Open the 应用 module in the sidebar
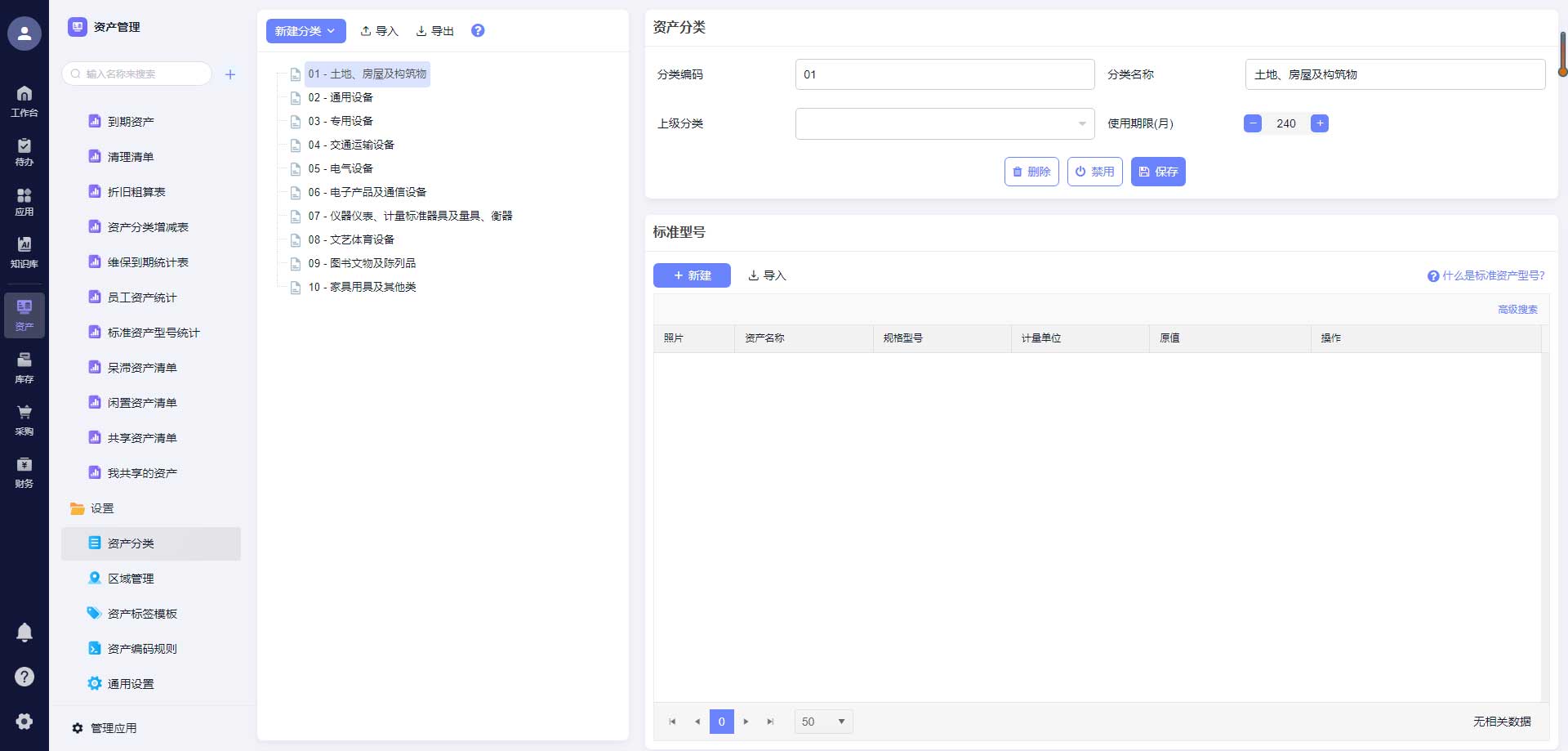1568x751 pixels. click(x=24, y=201)
